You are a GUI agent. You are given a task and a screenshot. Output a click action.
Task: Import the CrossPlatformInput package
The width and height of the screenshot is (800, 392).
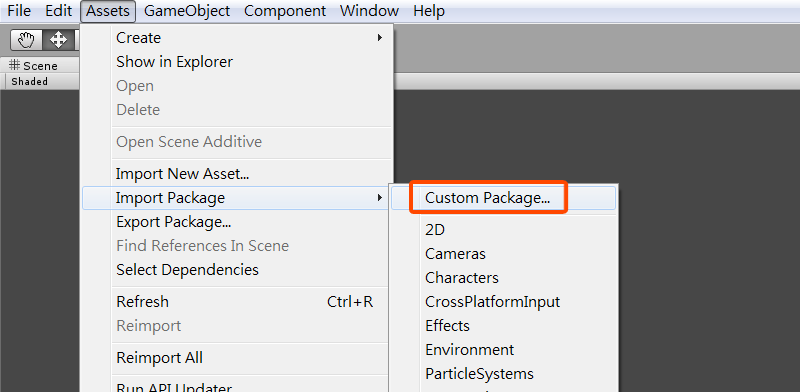coord(504,302)
